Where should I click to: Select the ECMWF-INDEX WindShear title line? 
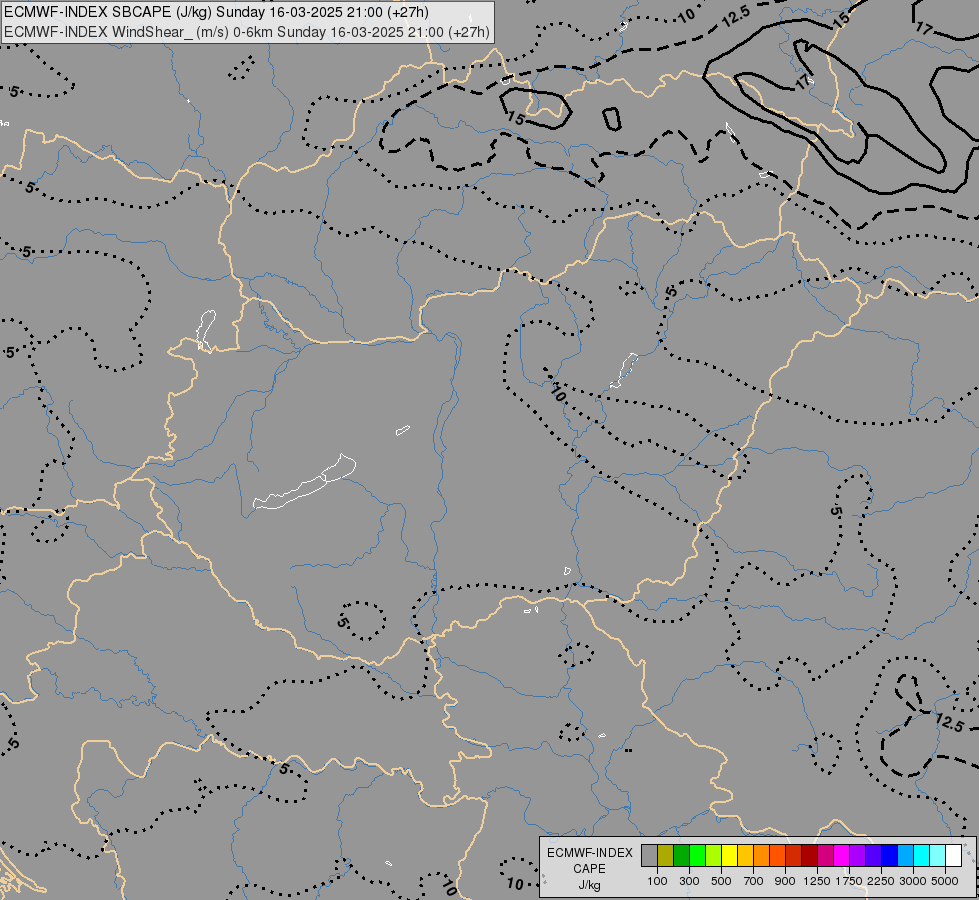(x=247, y=32)
